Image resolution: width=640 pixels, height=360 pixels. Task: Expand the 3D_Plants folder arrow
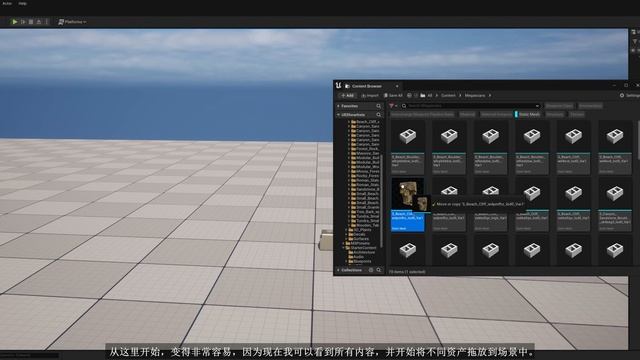pyautogui.click(x=347, y=230)
